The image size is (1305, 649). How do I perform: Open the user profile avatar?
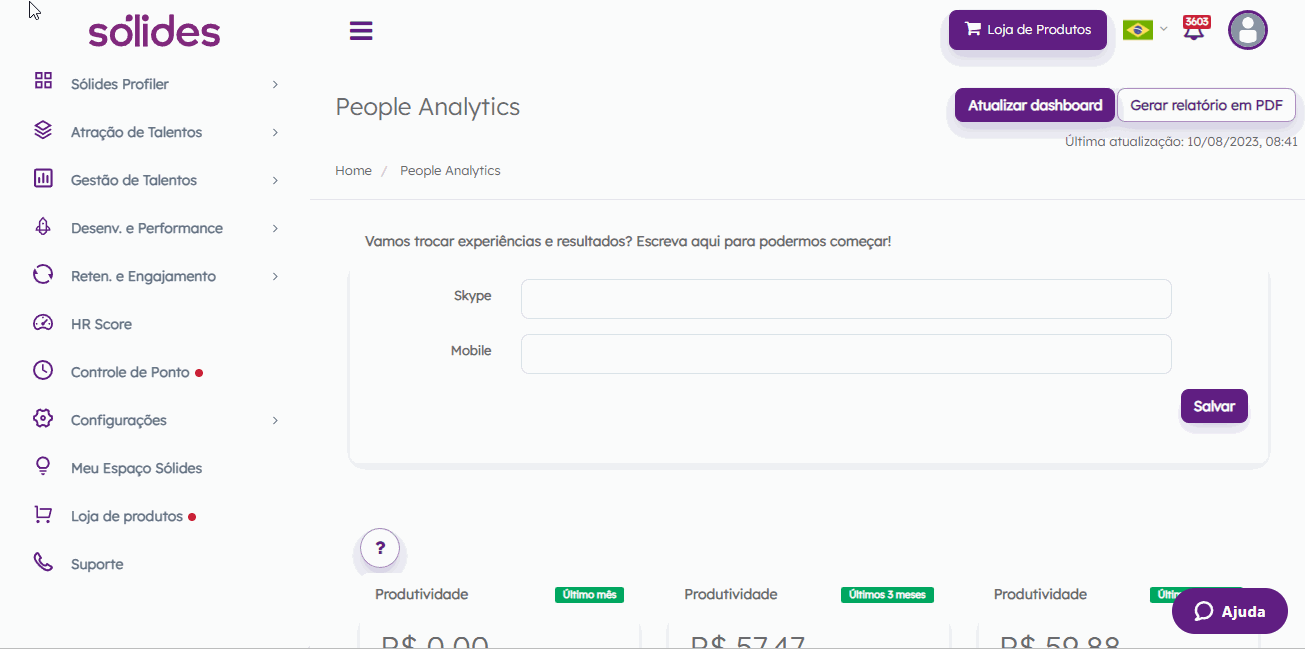coord(1247,30)
